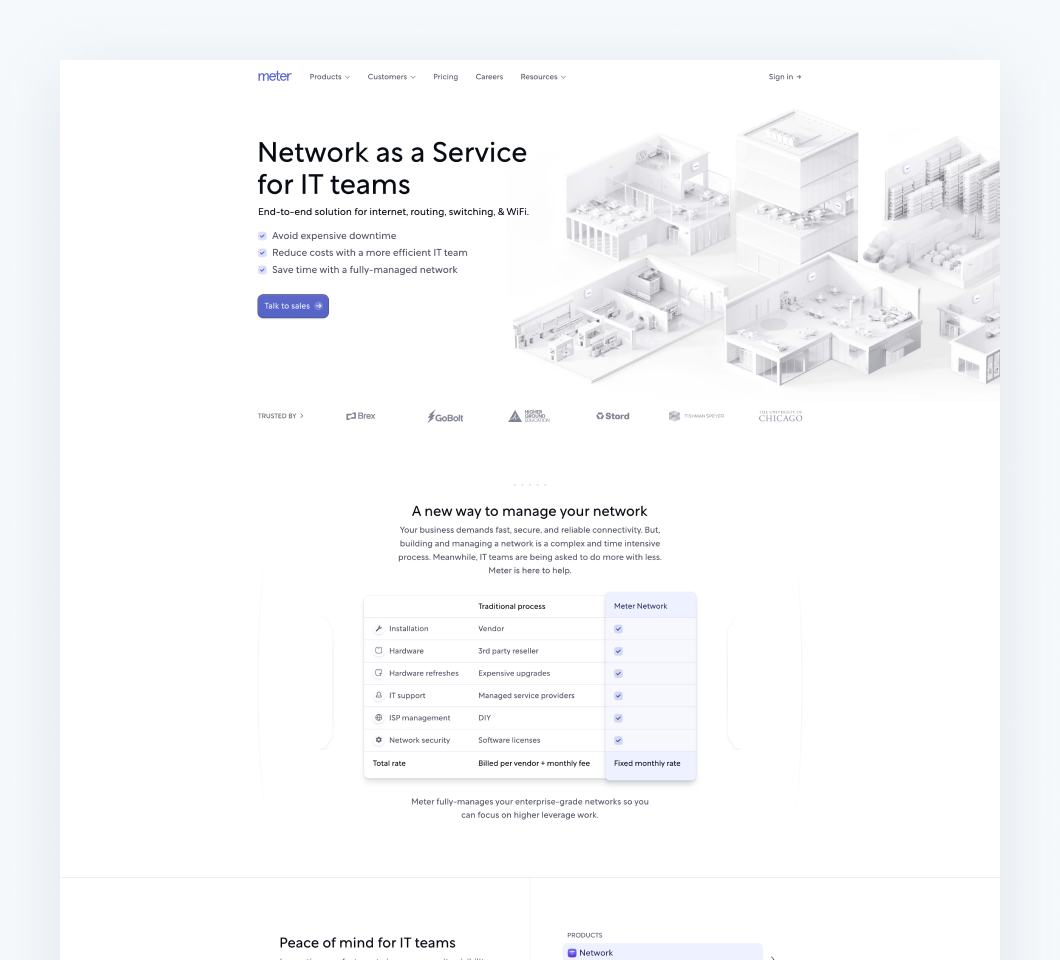The image size is (1060, 960).
Task: Click the isometric buildings hero illustration
Action: pos(756,250)
